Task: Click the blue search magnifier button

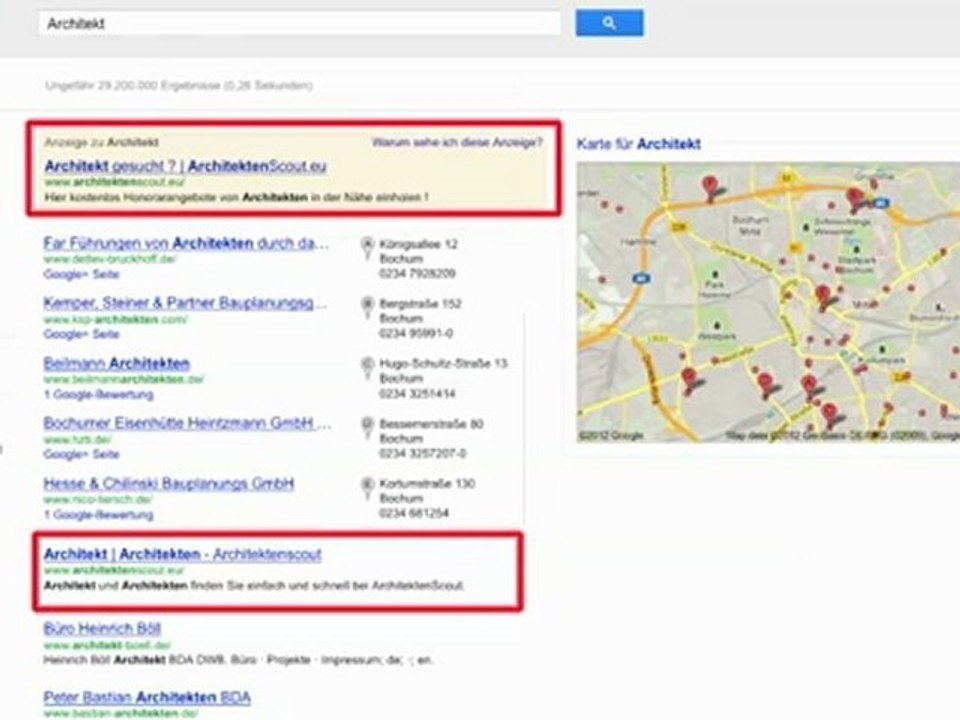Action: coord(609,23)
